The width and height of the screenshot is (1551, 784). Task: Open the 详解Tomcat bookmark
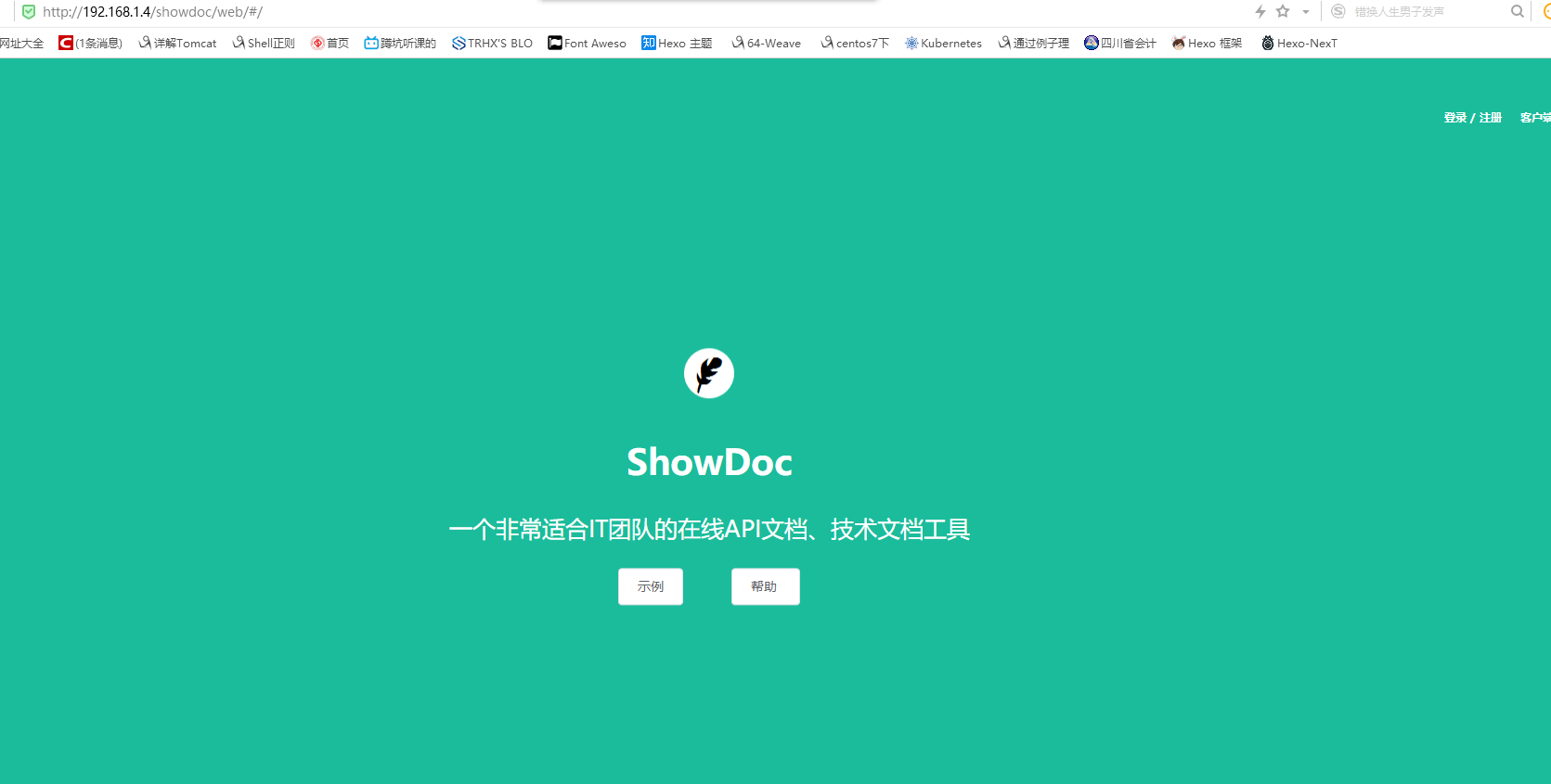177,43
